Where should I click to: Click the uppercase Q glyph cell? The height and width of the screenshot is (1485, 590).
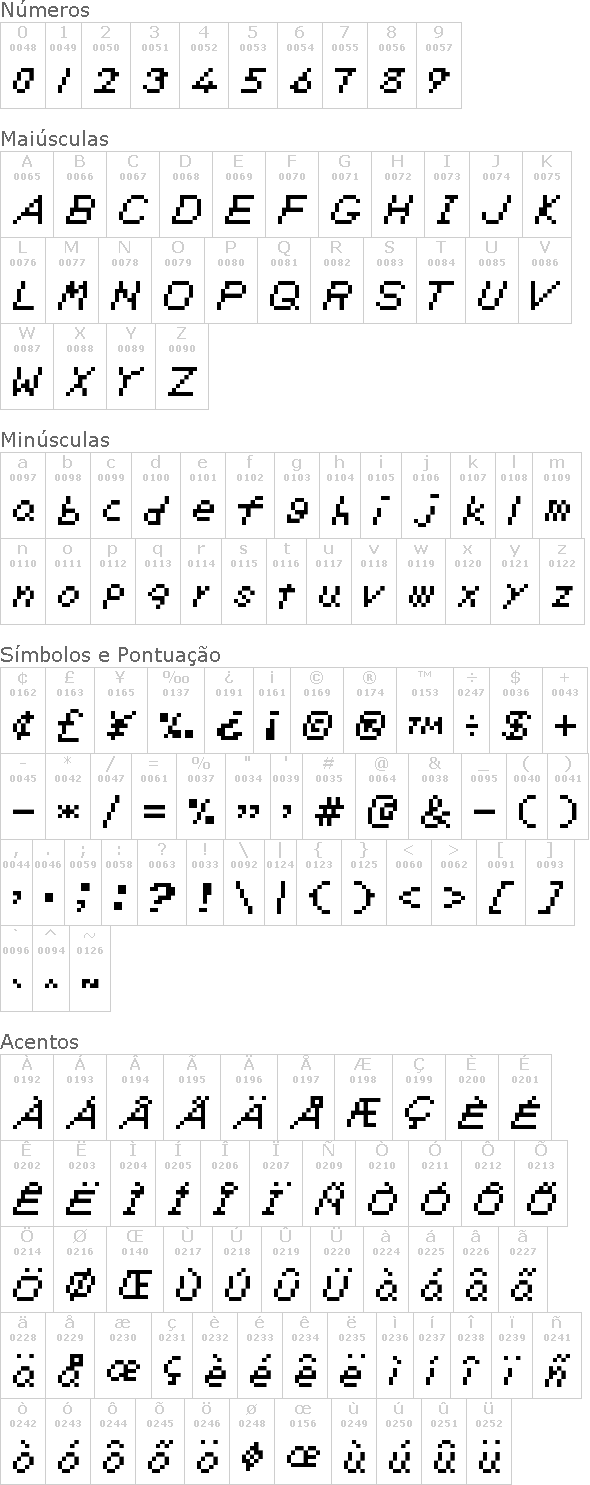coord(285,280)
